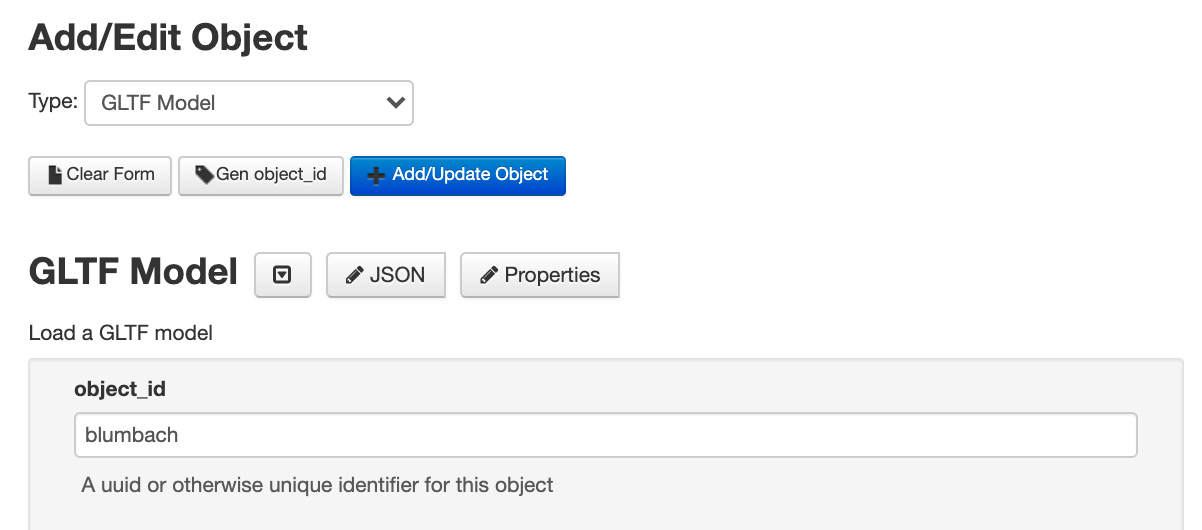This screenshot has height=530, width=1202.
Task: Click the Type: label beside the dropdown
Action: click(53, 101)
